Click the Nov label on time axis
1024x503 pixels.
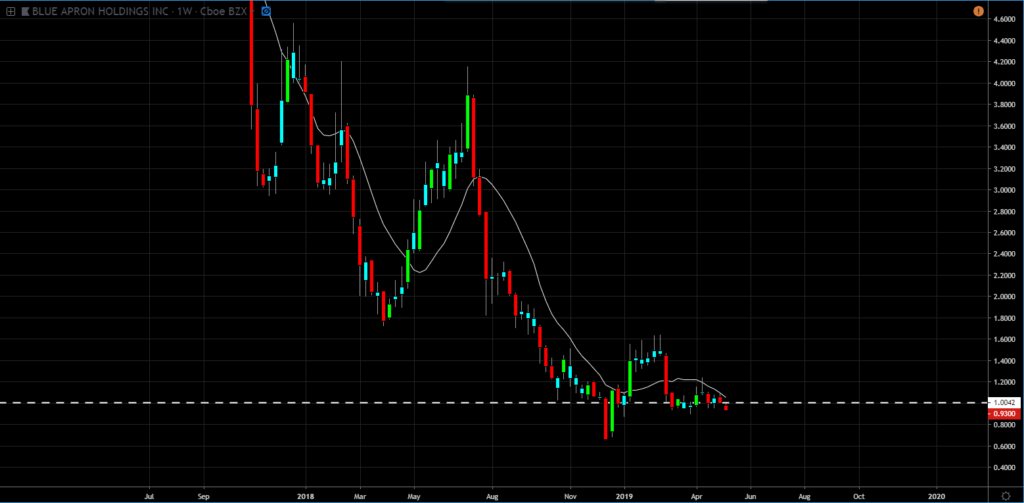click(571, 496)
